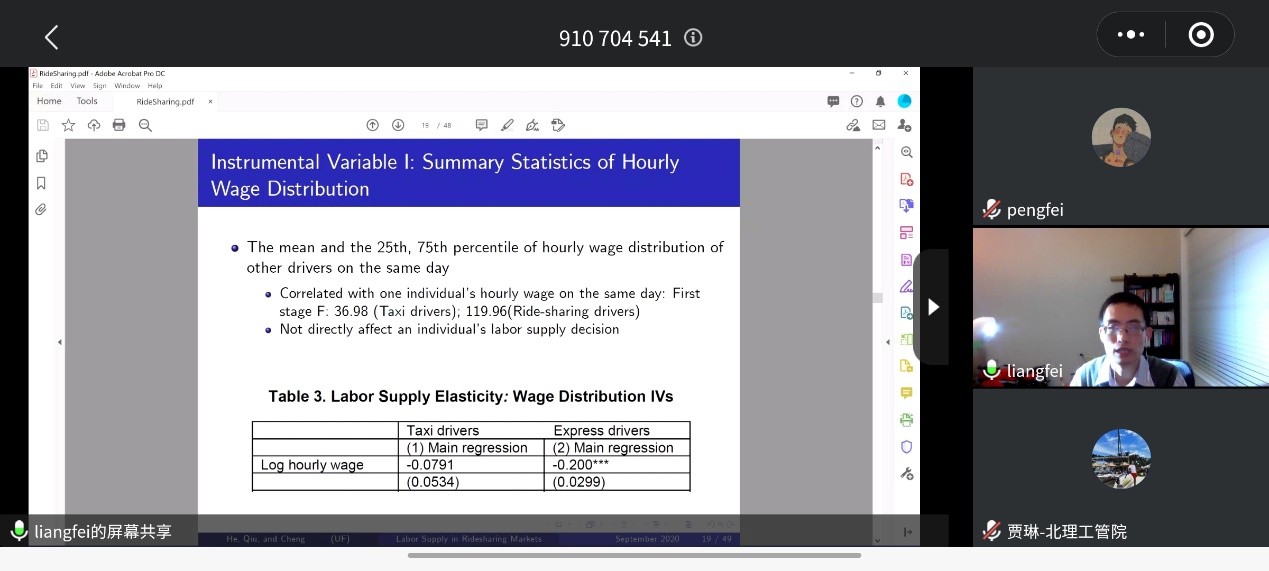This screenshot has height=571, width=1269.
Task: Star the document as a favorite
Action: [x=68, y=125]
